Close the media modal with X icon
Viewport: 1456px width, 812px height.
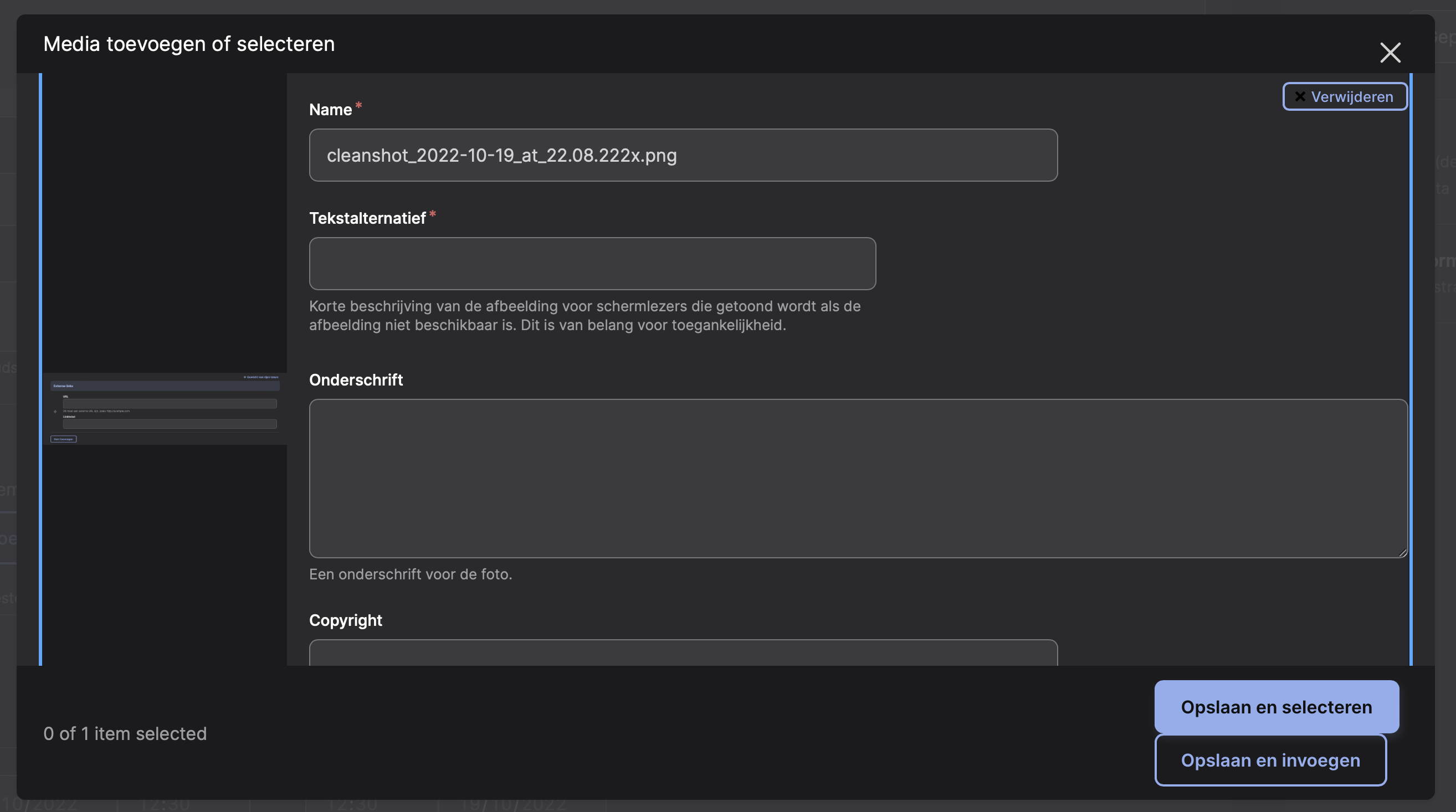pos(1390,53)
